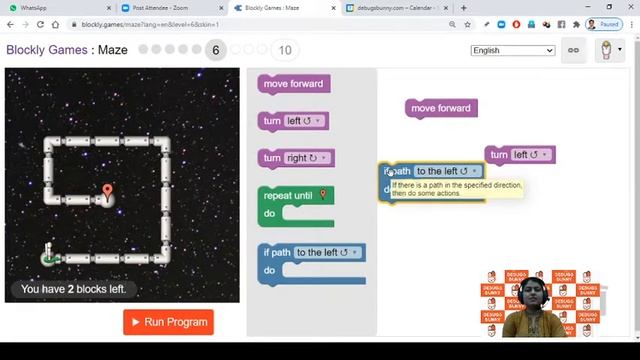Open the browser home page
The width and height of the screenshot is (640, 360).
pyautogui.click(x=56, y=24)
